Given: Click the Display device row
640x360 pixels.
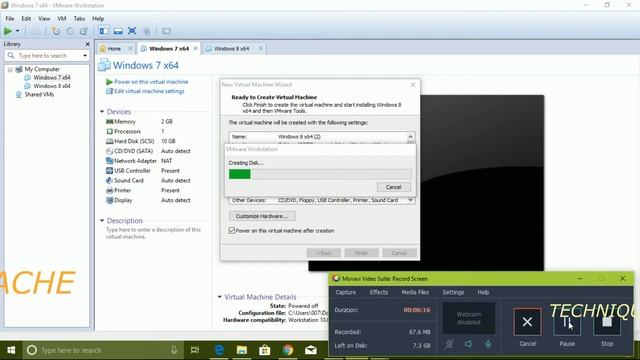Looking at the screenshot, I should click(149, 200).
